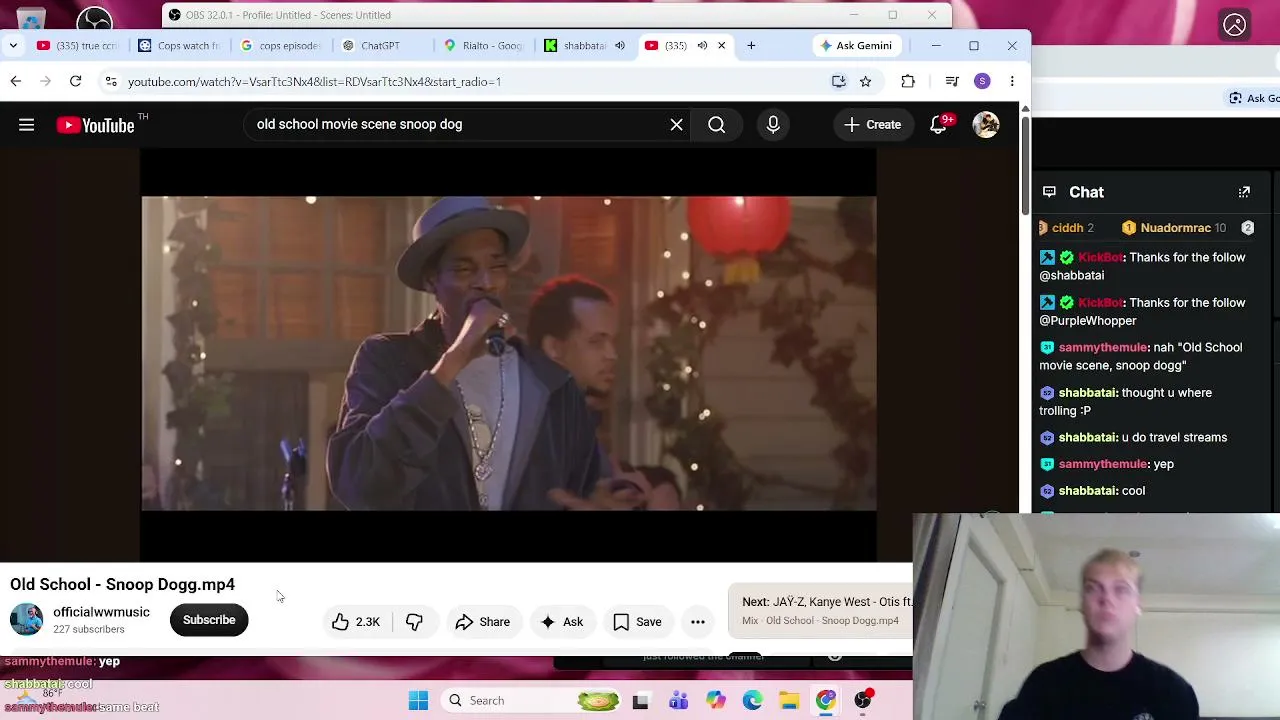The height and width of the screenshot is (720, 1280).
Task: Open the officialwwmusic channel avatar
Action: [x=26, y=620]
